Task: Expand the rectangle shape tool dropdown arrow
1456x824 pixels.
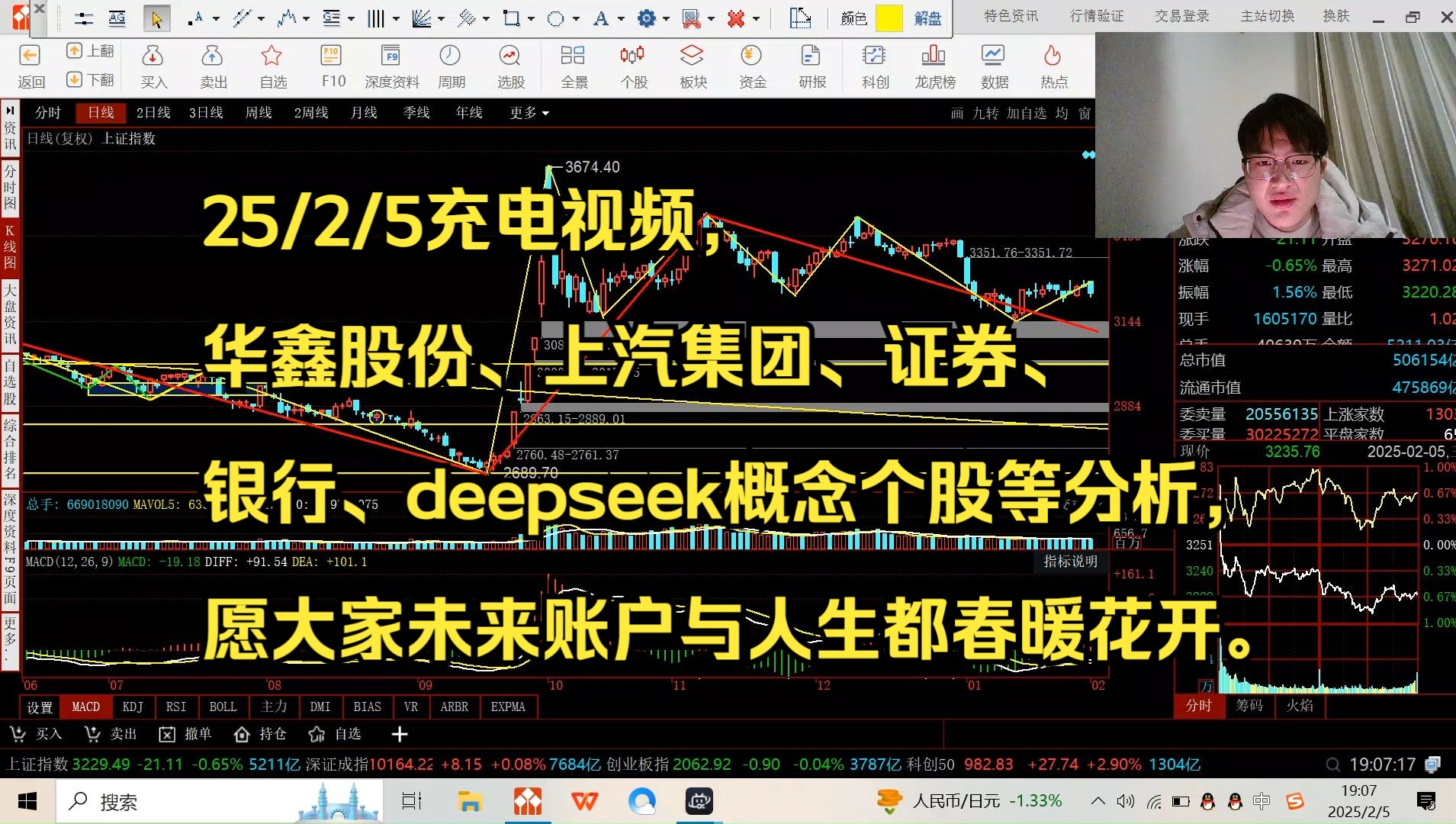Action: pos(531,19)
